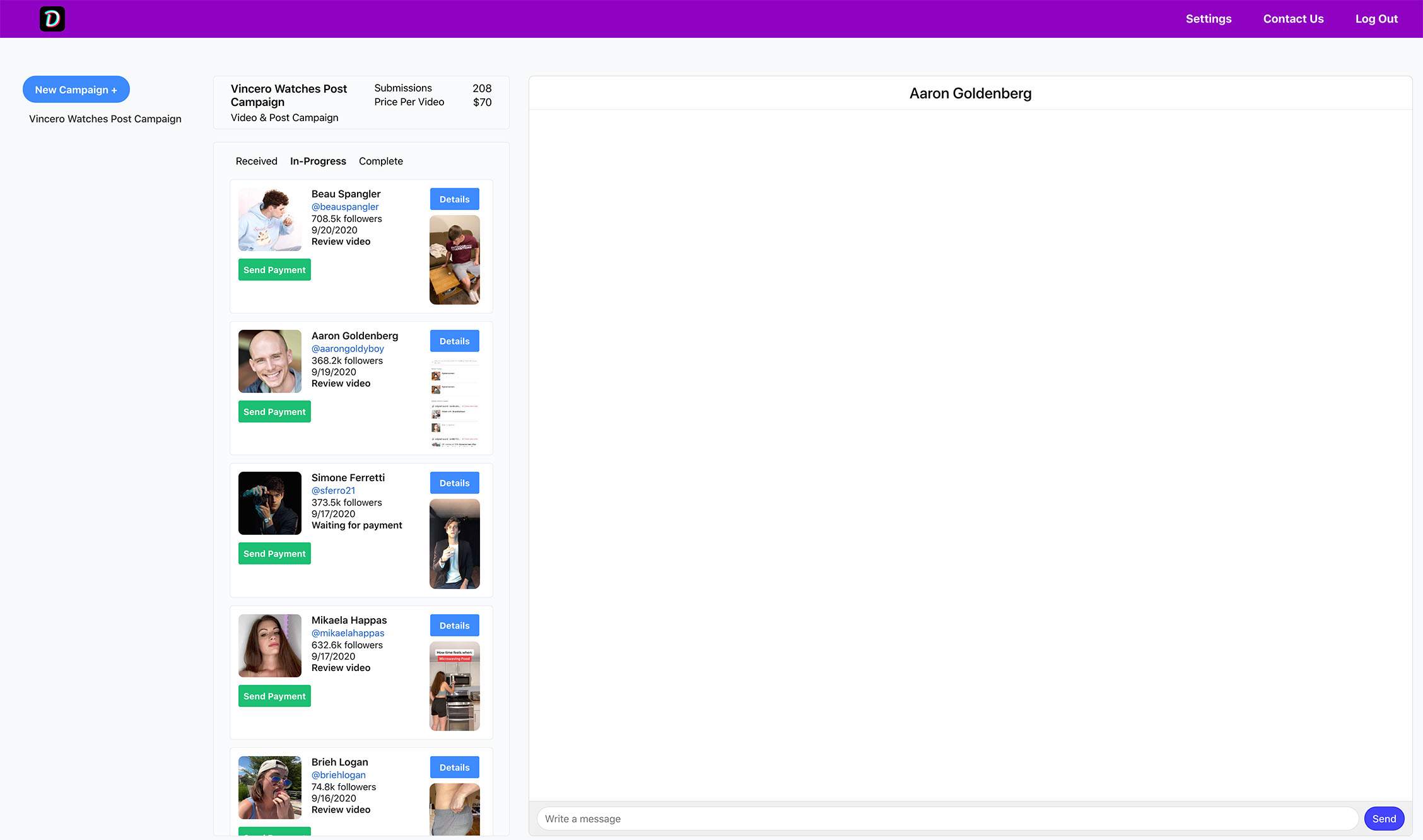The width and height of the screenshot is (1423, 840).
Task: View Details for Mikaela Happas
Action: [454, 626]
